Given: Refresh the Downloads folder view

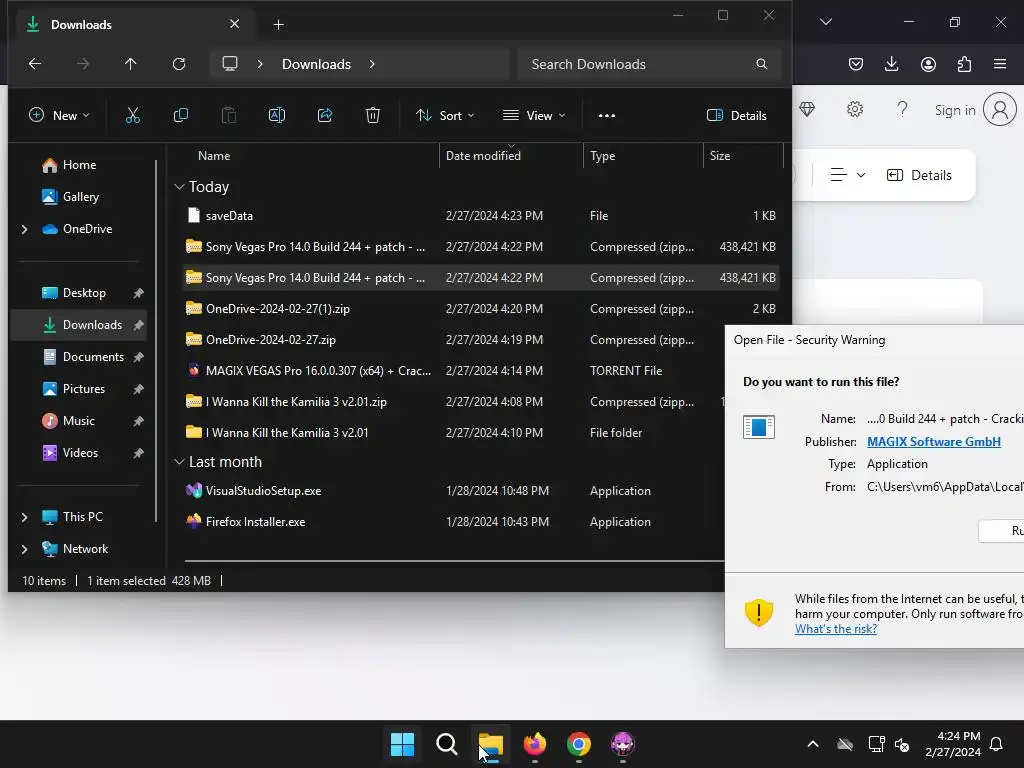Looking at the screenshot, I should pyautogui.click(x=179, y=64).
